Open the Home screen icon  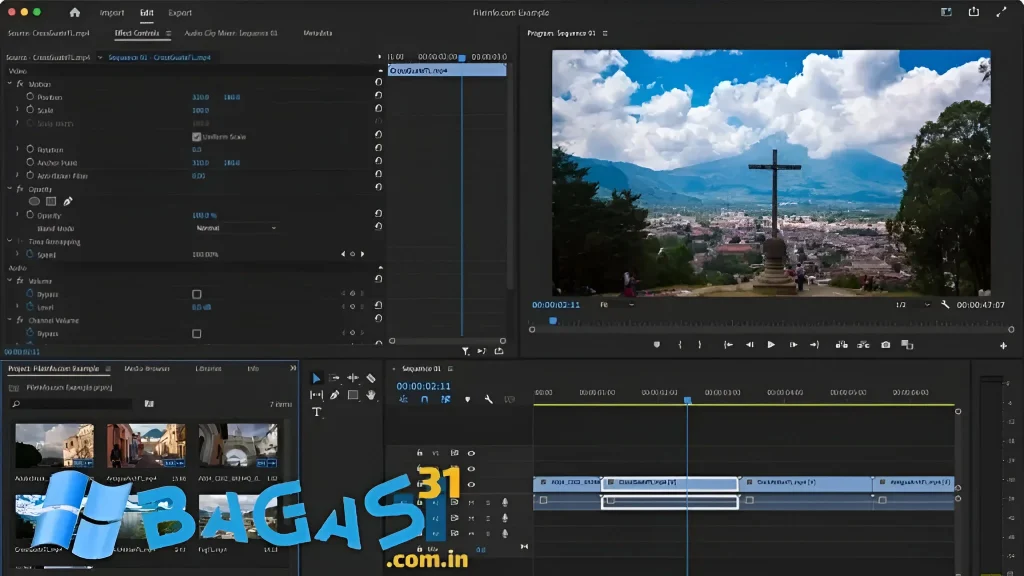74,12
